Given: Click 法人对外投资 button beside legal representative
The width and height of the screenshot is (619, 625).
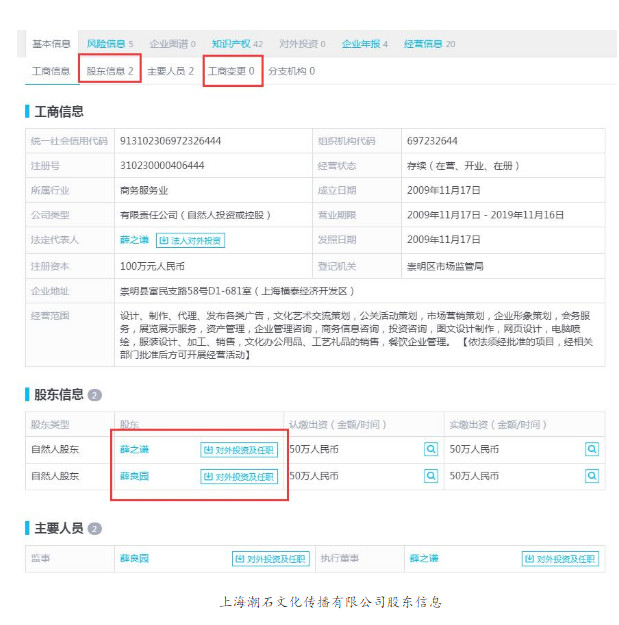Looking at the screenshot, I should coord(190,240).
